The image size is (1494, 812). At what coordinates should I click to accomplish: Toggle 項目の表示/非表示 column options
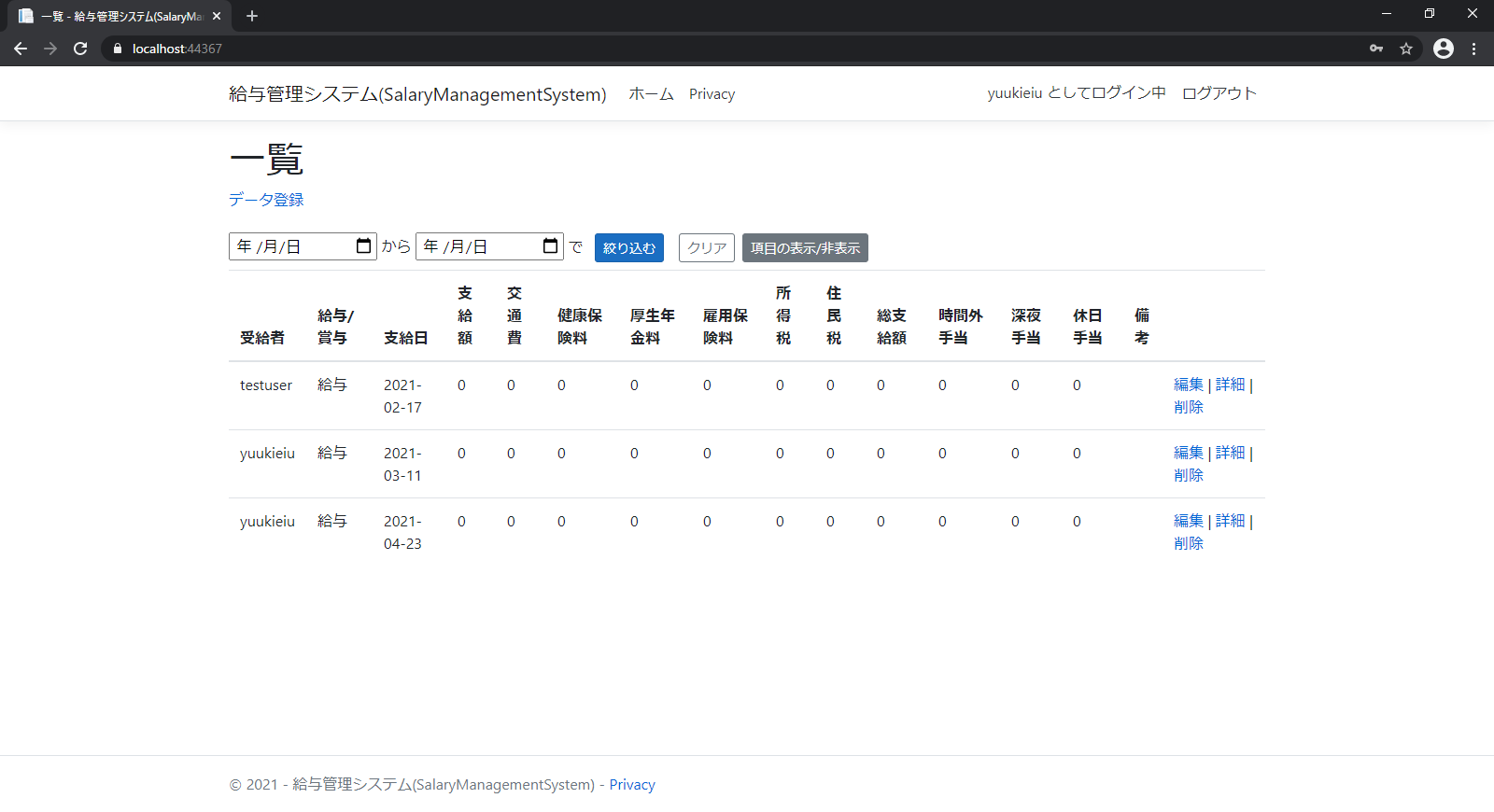[x=805, y=247]
